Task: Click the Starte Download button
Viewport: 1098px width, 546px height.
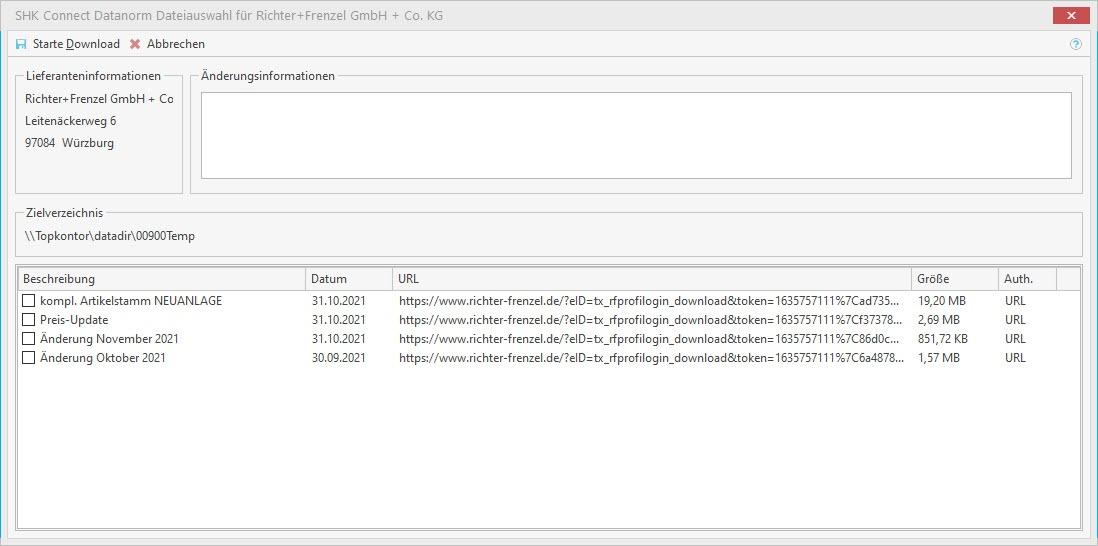Action: (x=67, y=44)
